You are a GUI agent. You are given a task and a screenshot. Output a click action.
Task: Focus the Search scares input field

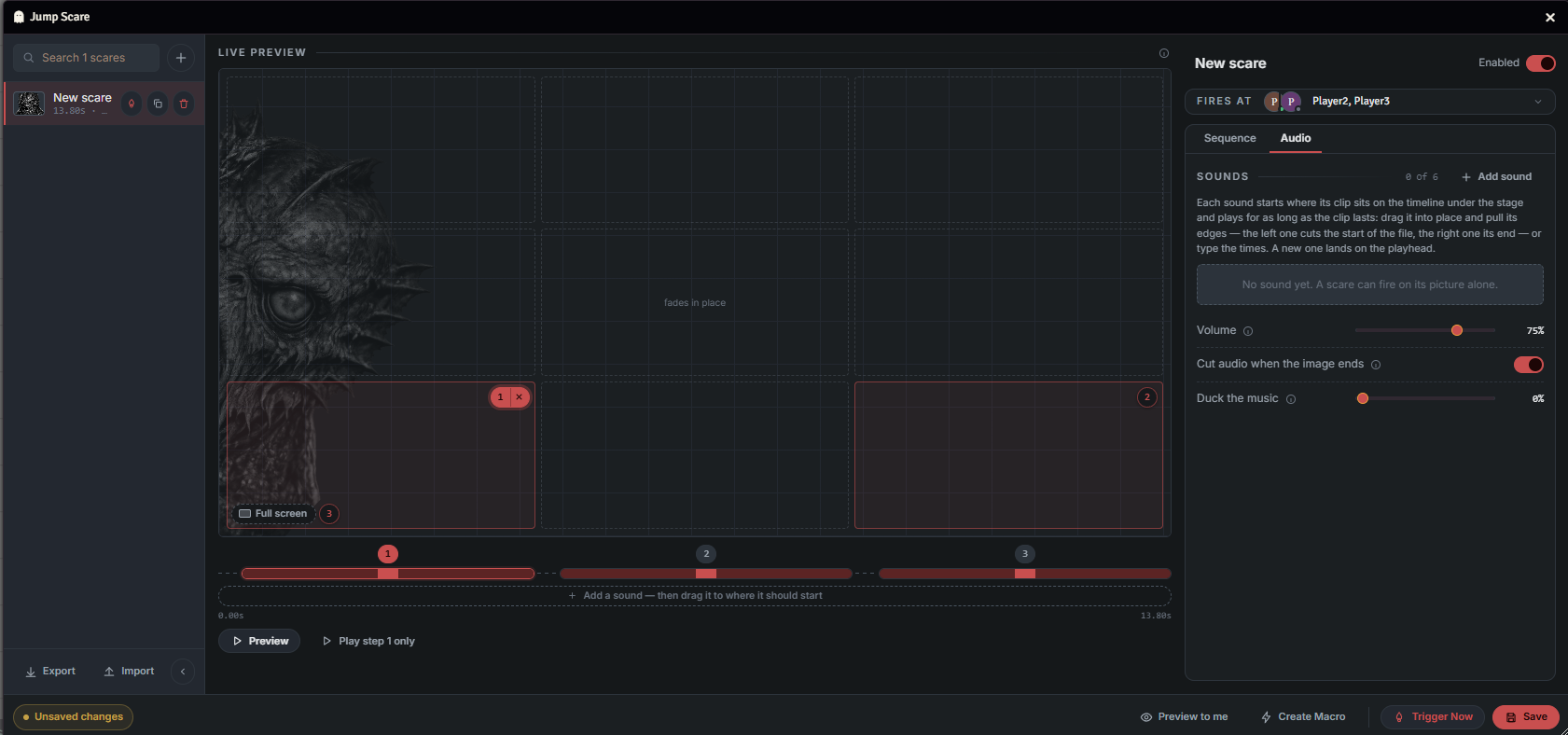point(87,58)
